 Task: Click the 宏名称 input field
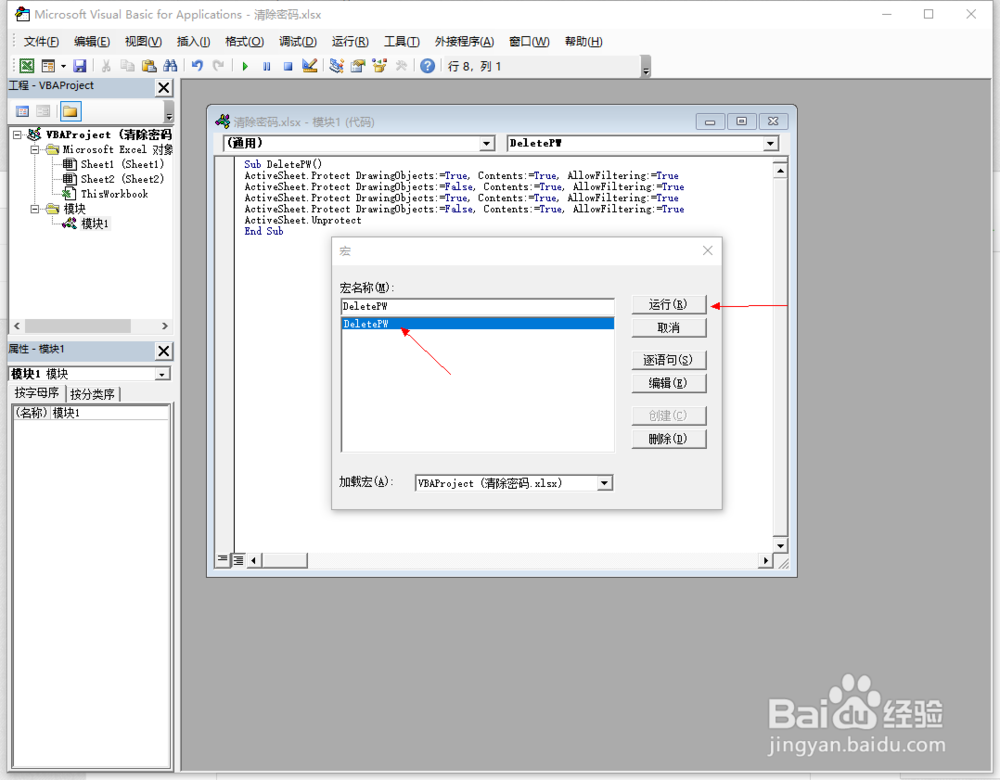(x=478, y=307)
